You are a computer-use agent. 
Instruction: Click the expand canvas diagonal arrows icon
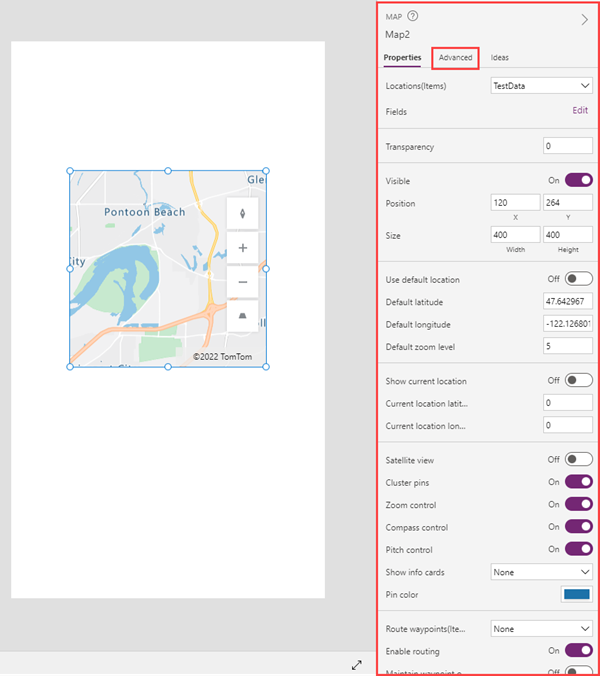[356, 665]
